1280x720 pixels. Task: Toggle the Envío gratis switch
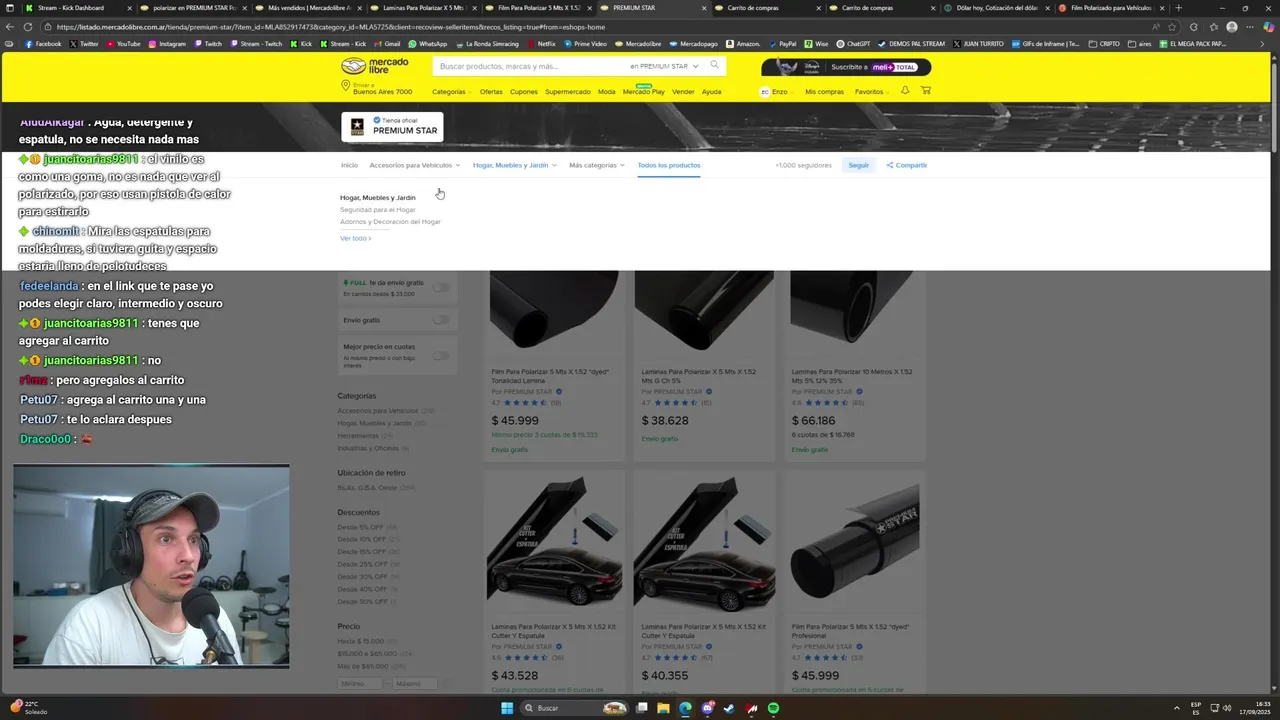pos(440,320)
